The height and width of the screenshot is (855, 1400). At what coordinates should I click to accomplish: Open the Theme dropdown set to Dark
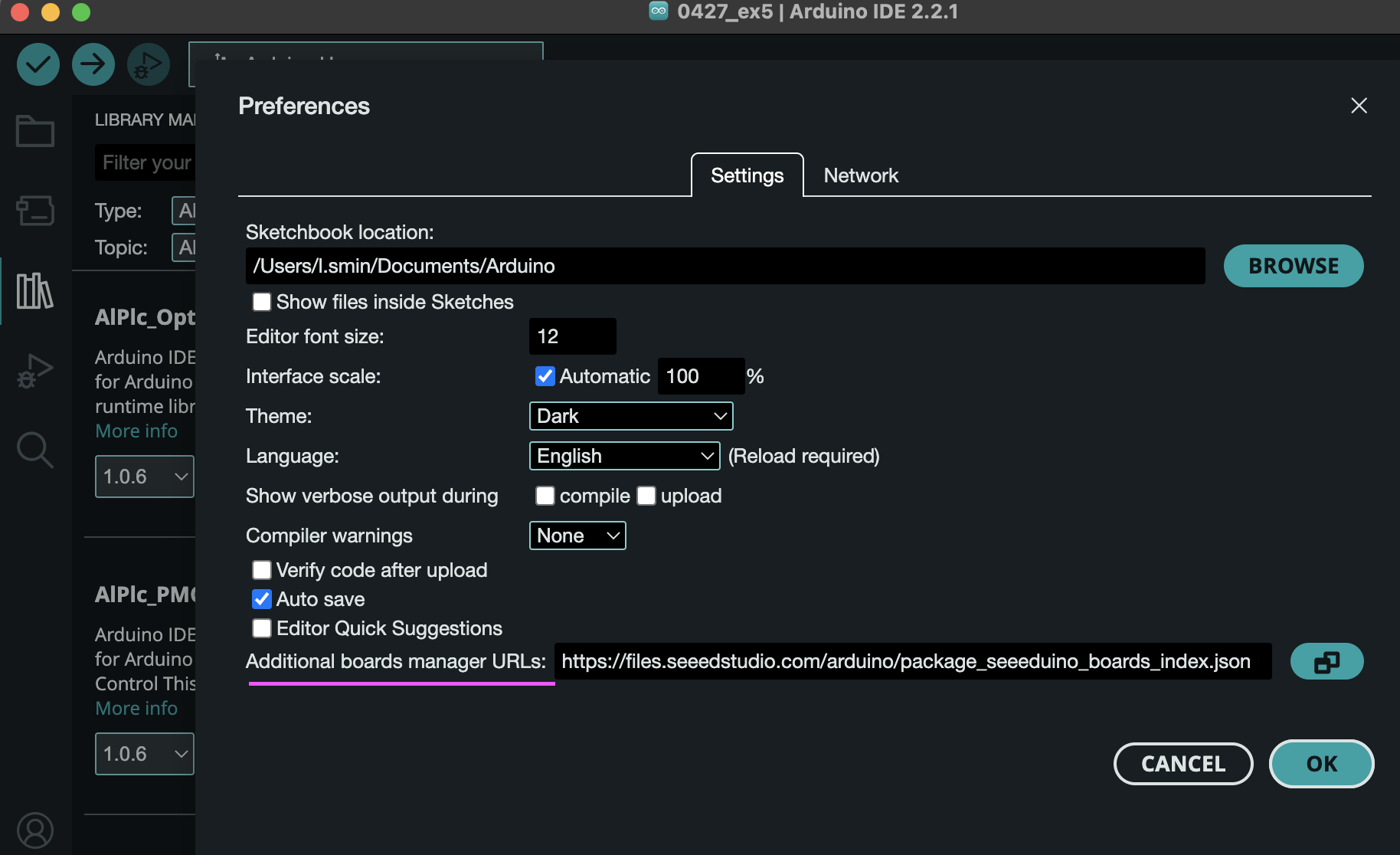coord(631,416)
